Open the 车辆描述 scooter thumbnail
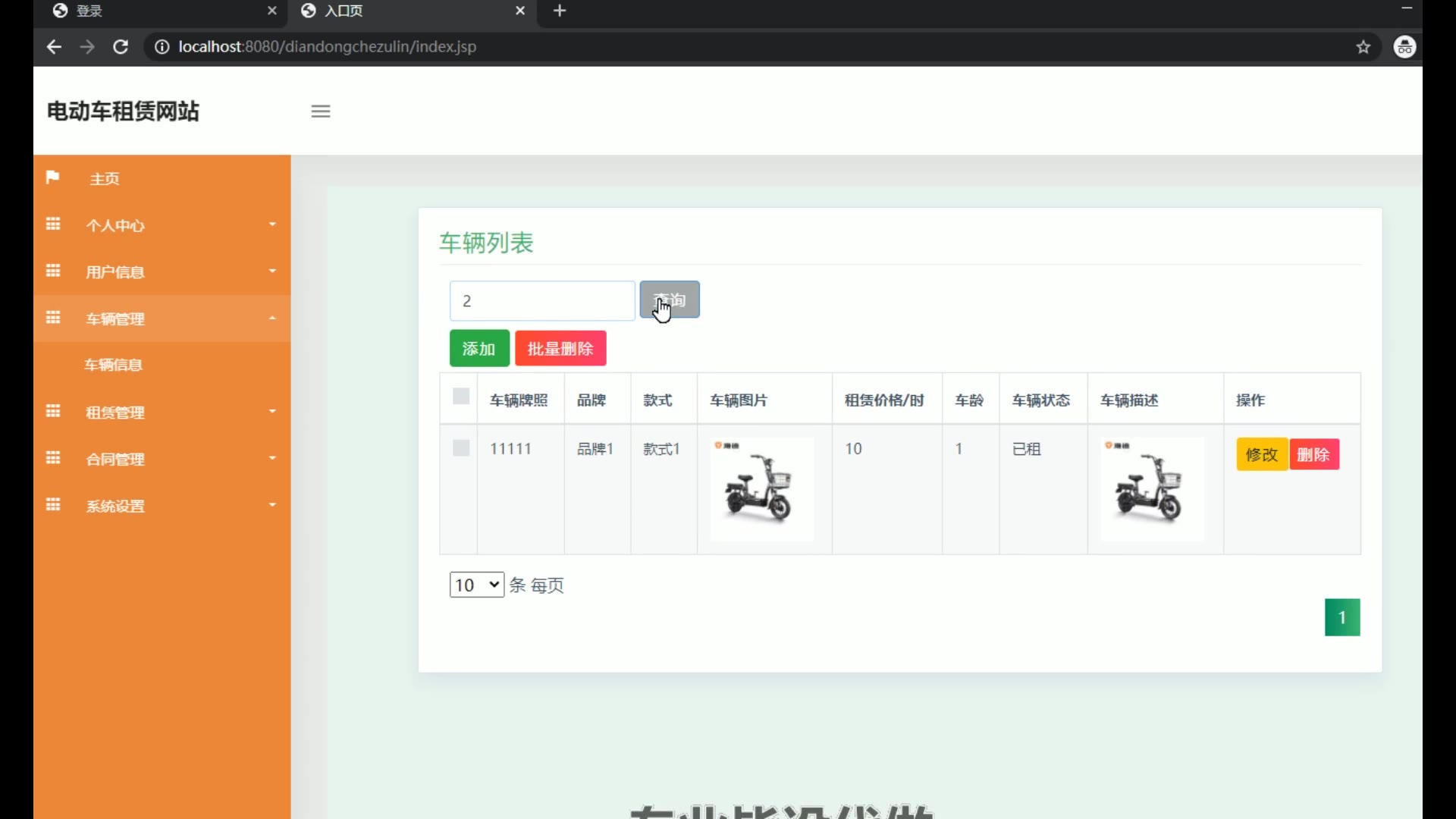Viewport: 1456px width, 819px height. click(x=1153, y=489)
